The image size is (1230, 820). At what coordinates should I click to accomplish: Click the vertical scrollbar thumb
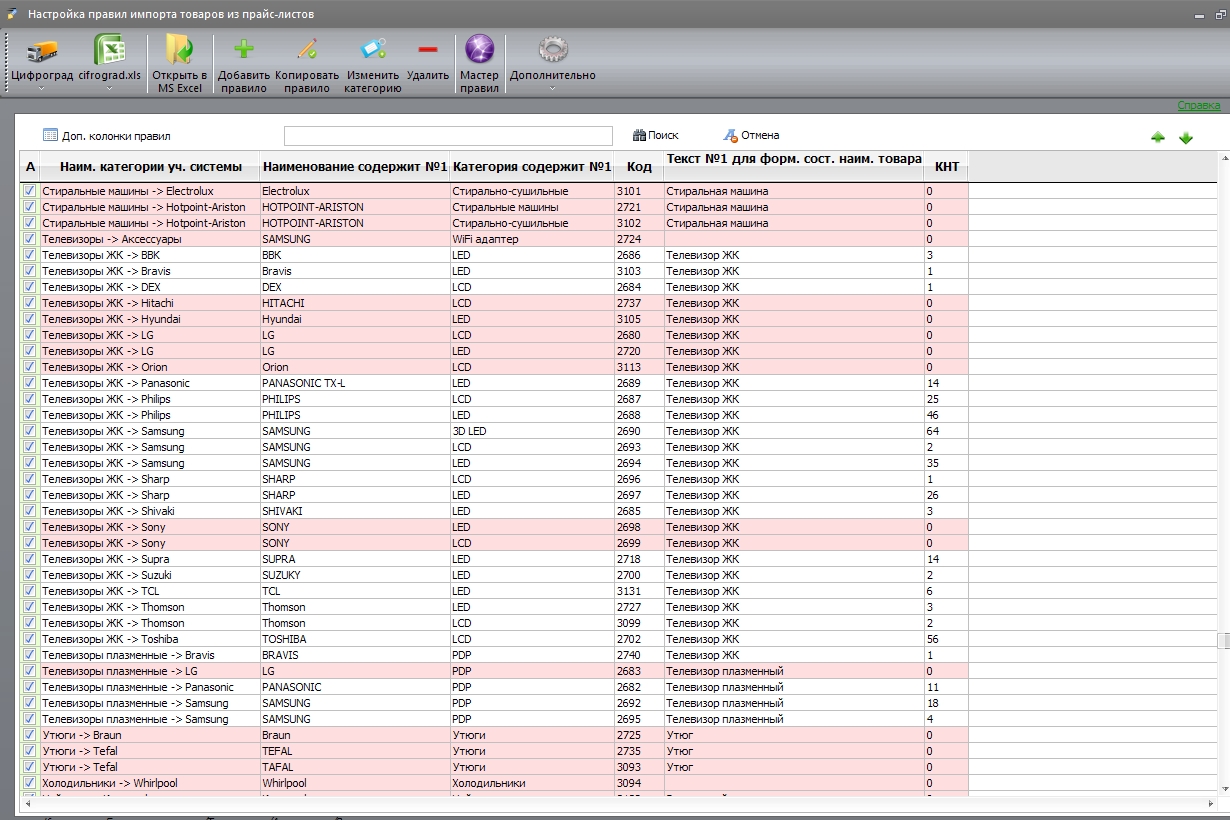coord(1222,641)
